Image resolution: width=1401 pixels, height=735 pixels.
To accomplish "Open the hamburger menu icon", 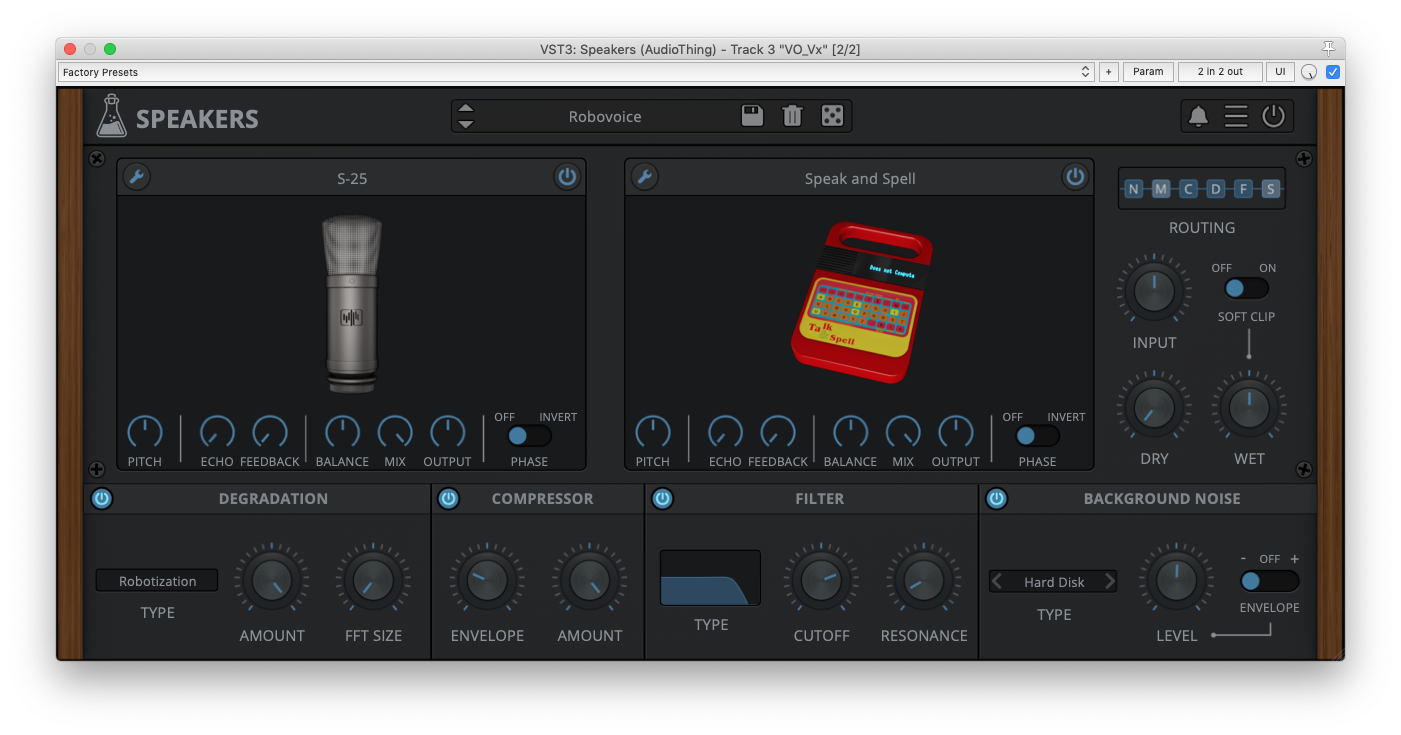I will [1236, 116].
